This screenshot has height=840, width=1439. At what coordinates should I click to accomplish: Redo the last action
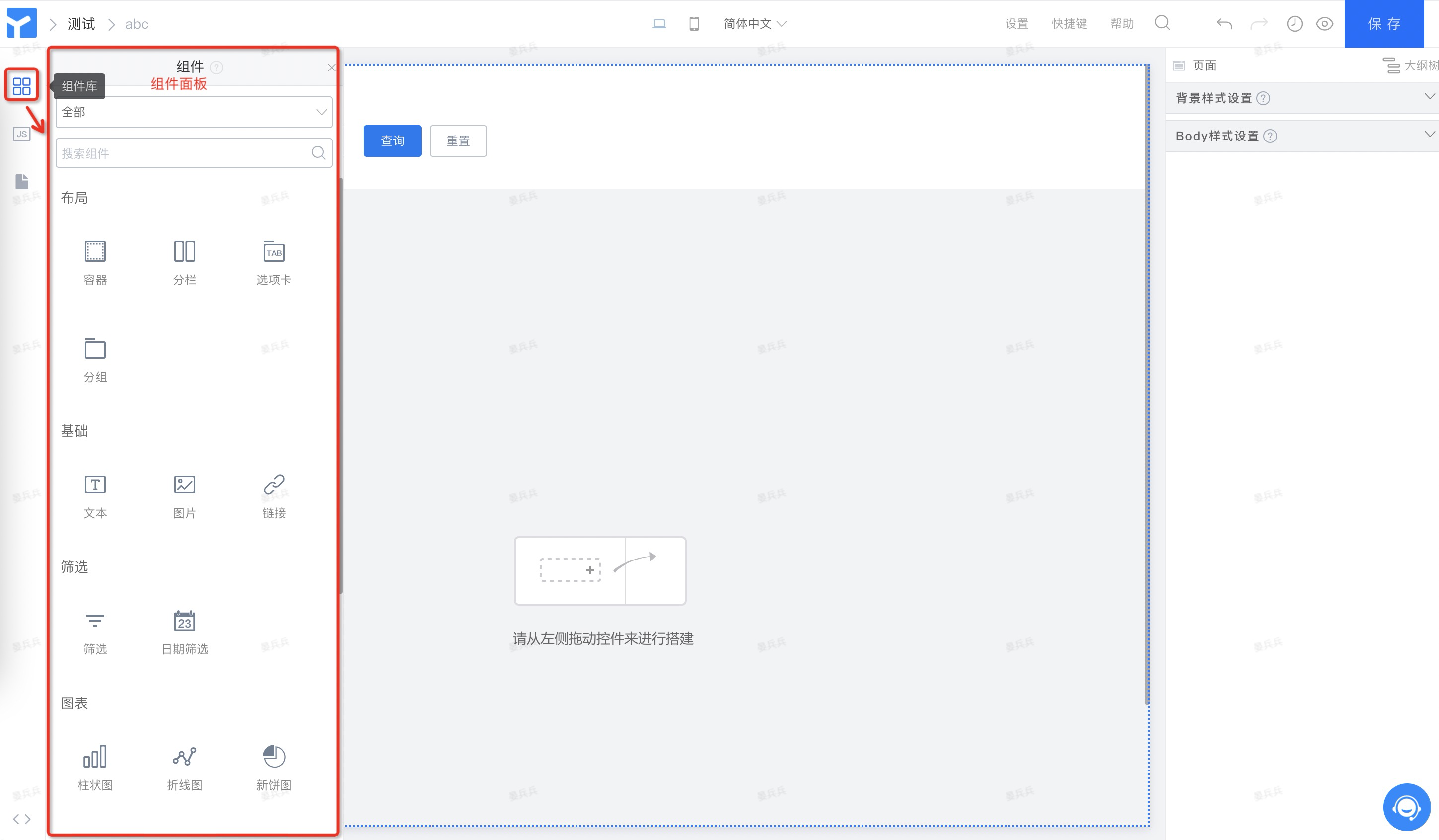(1259, 24)
